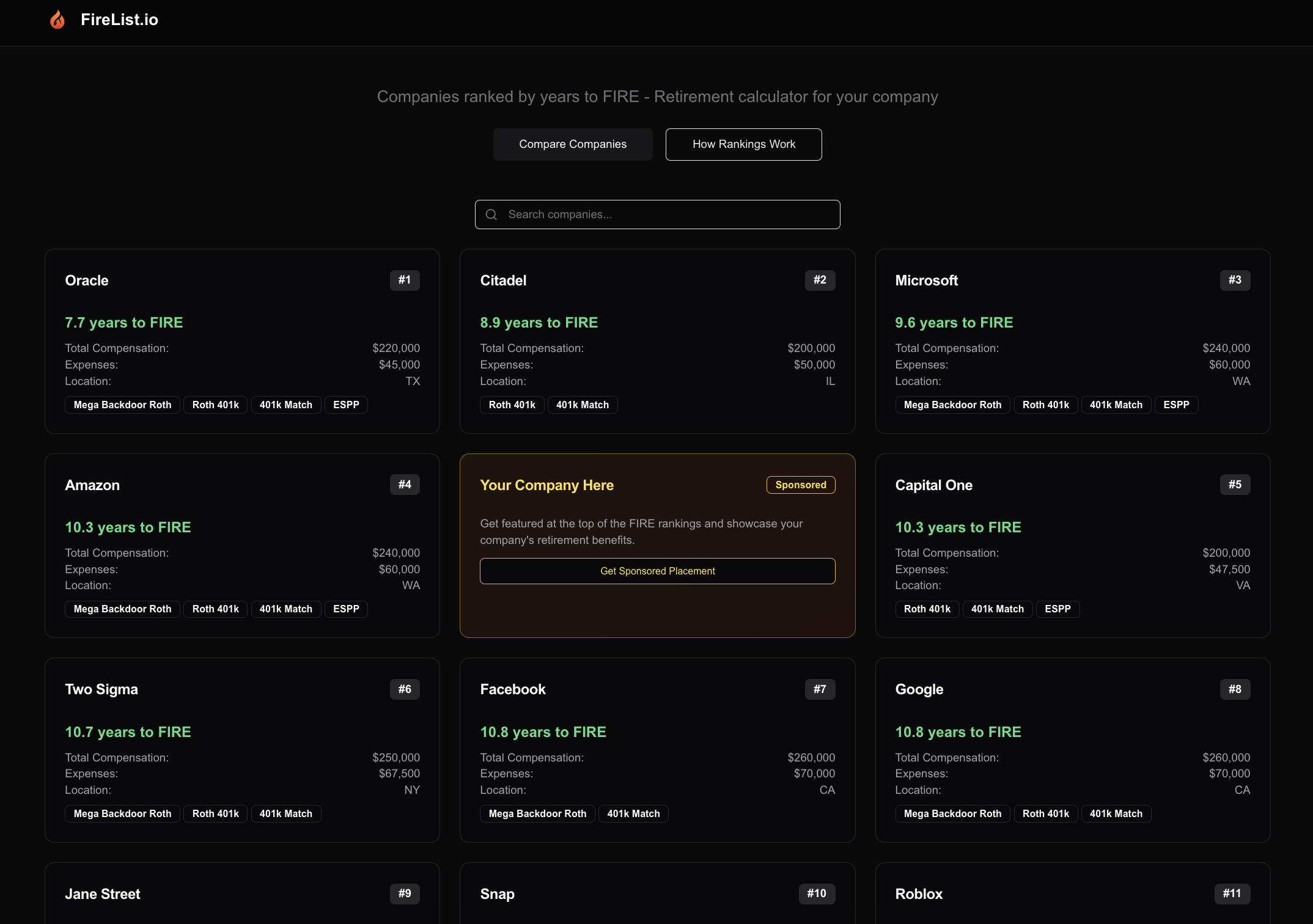This screenshot has width=1313, height=924.
Task: Click Two Sigma's Mega Backdoor Roth tag
Action: (x=122, y=813)
